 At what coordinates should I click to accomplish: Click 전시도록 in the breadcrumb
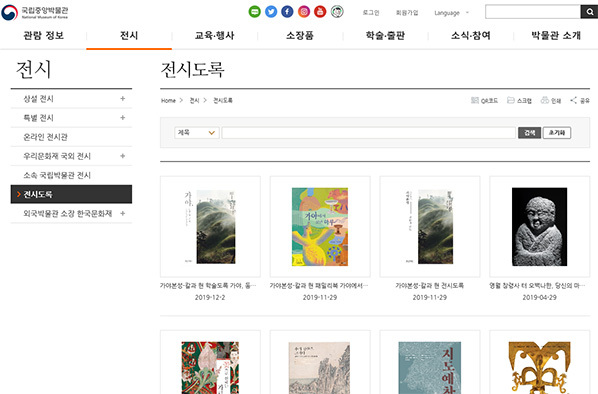223,100
